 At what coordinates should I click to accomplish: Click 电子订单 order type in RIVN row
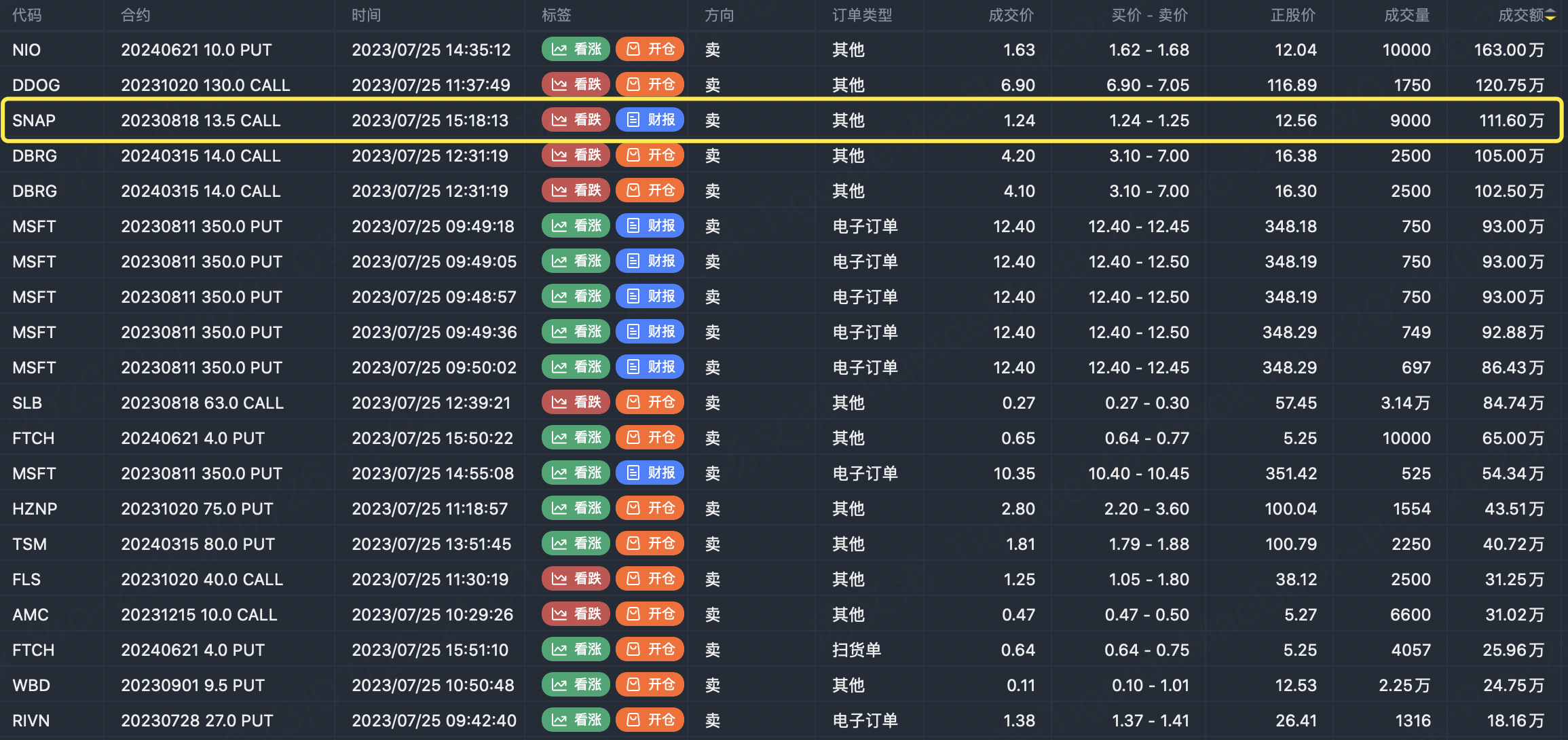[865, 720]
